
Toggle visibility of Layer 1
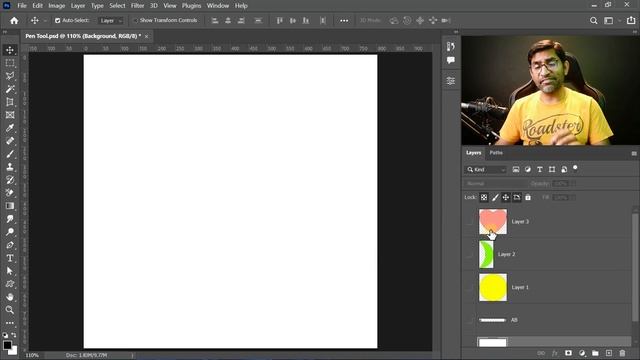pyautogui.click(x=469, y=287)
